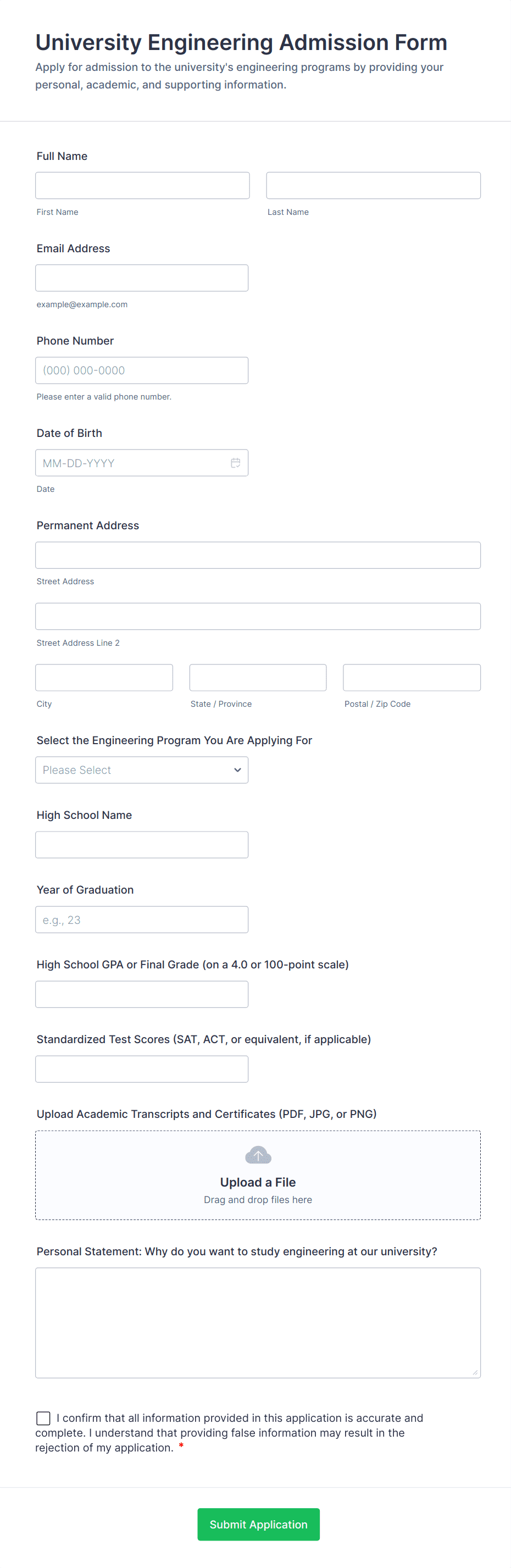The width and height of the screenshot is (511, 1568).
Task: Focus the State / Province field
Action: coord(258,677)
